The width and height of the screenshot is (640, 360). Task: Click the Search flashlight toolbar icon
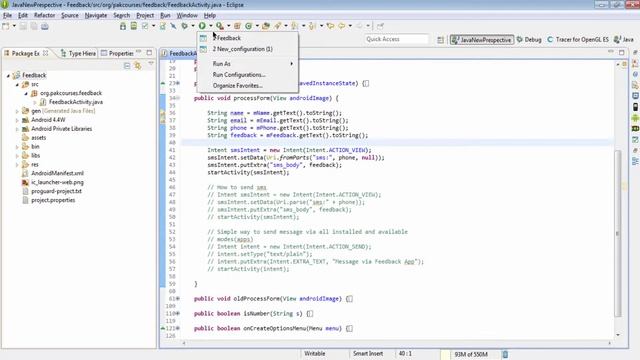278,26
